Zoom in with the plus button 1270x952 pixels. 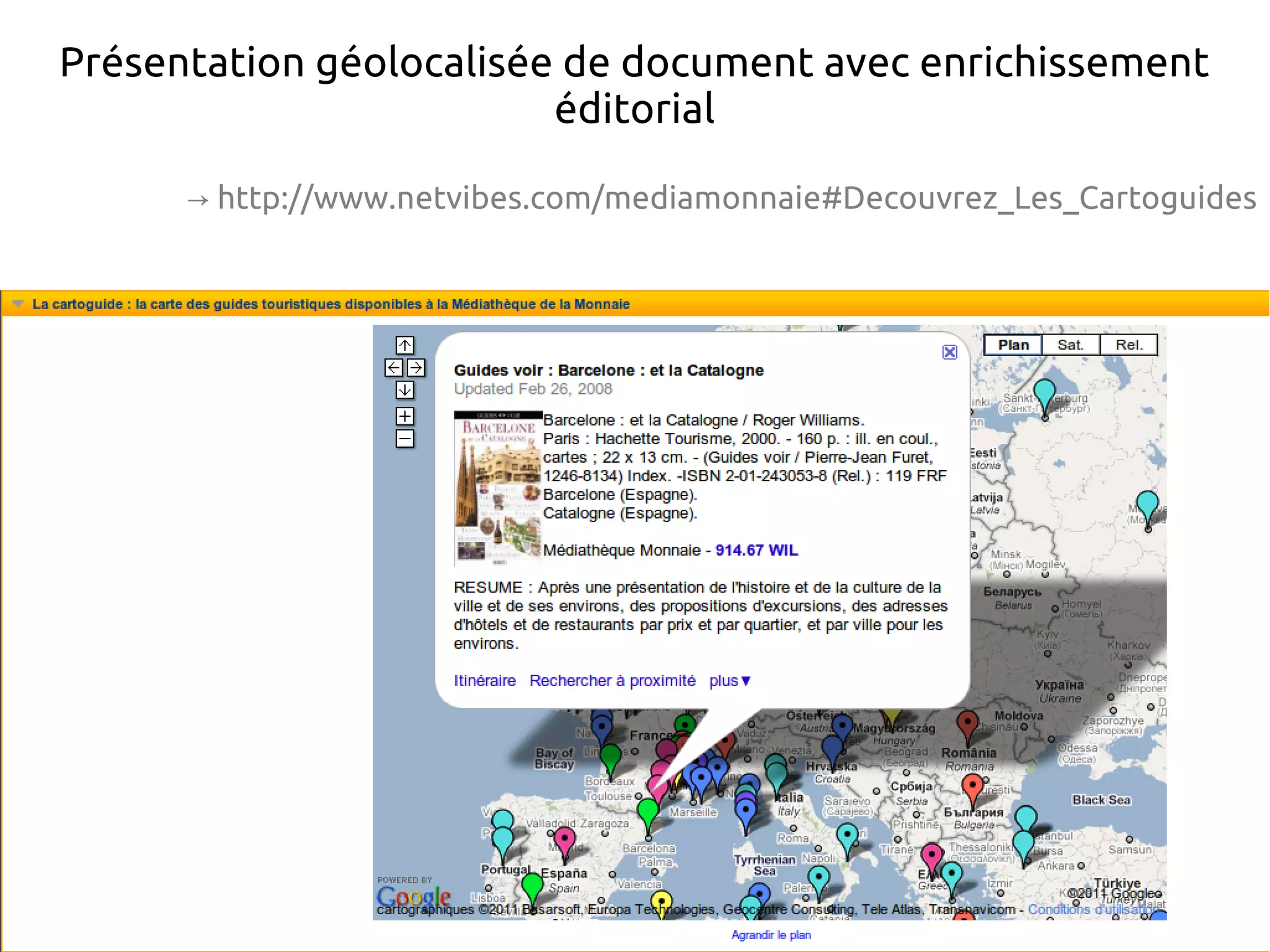click(x=405, y=416)
